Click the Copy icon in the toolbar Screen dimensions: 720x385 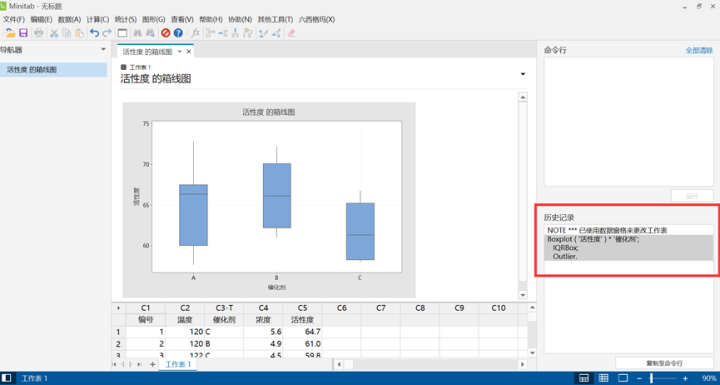coord(67,33)
